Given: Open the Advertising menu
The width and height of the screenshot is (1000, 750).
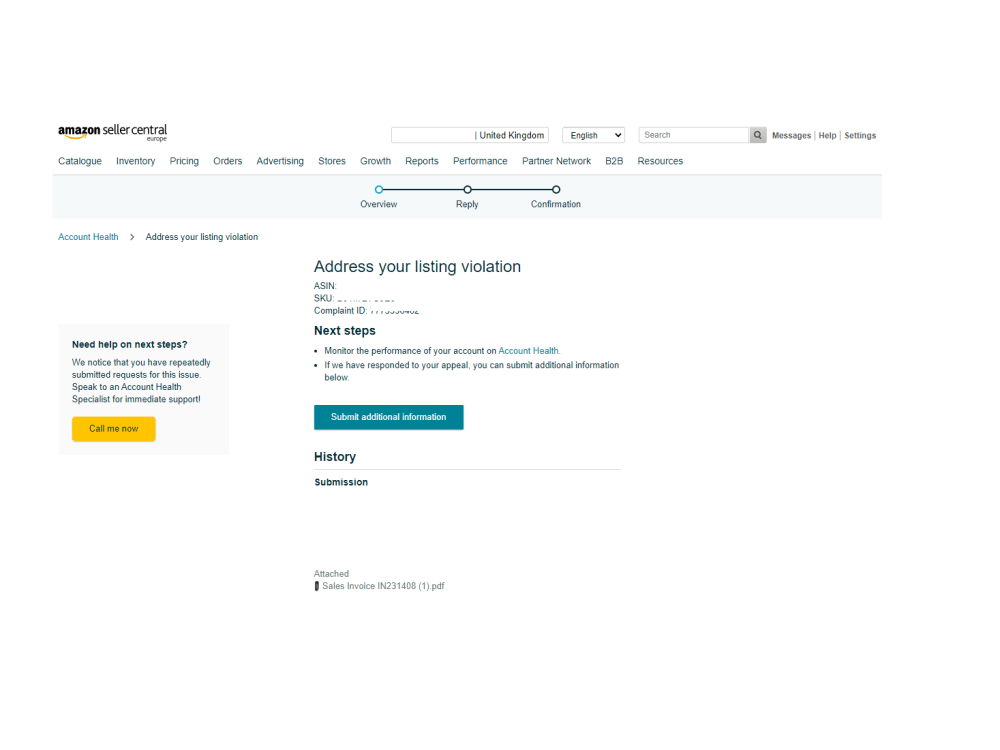Looking at the screenshot, I should (280, 161).
